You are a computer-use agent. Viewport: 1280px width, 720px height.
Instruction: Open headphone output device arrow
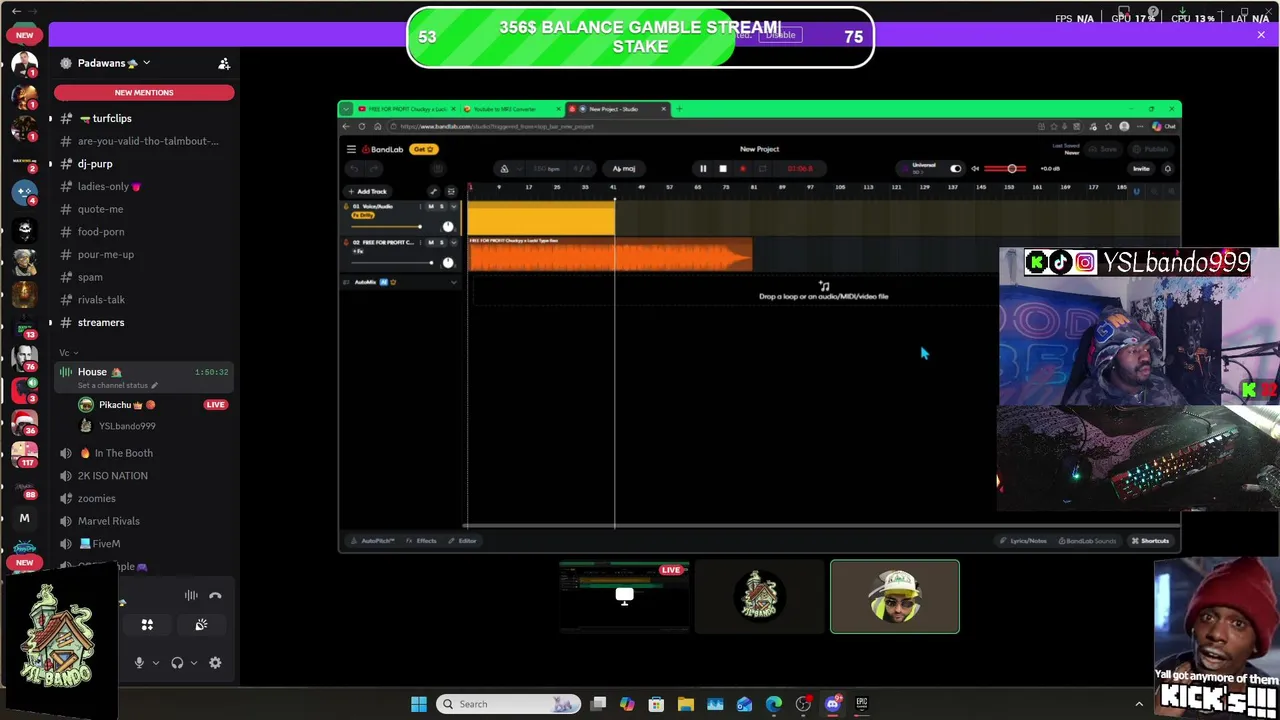pos(194,663)
